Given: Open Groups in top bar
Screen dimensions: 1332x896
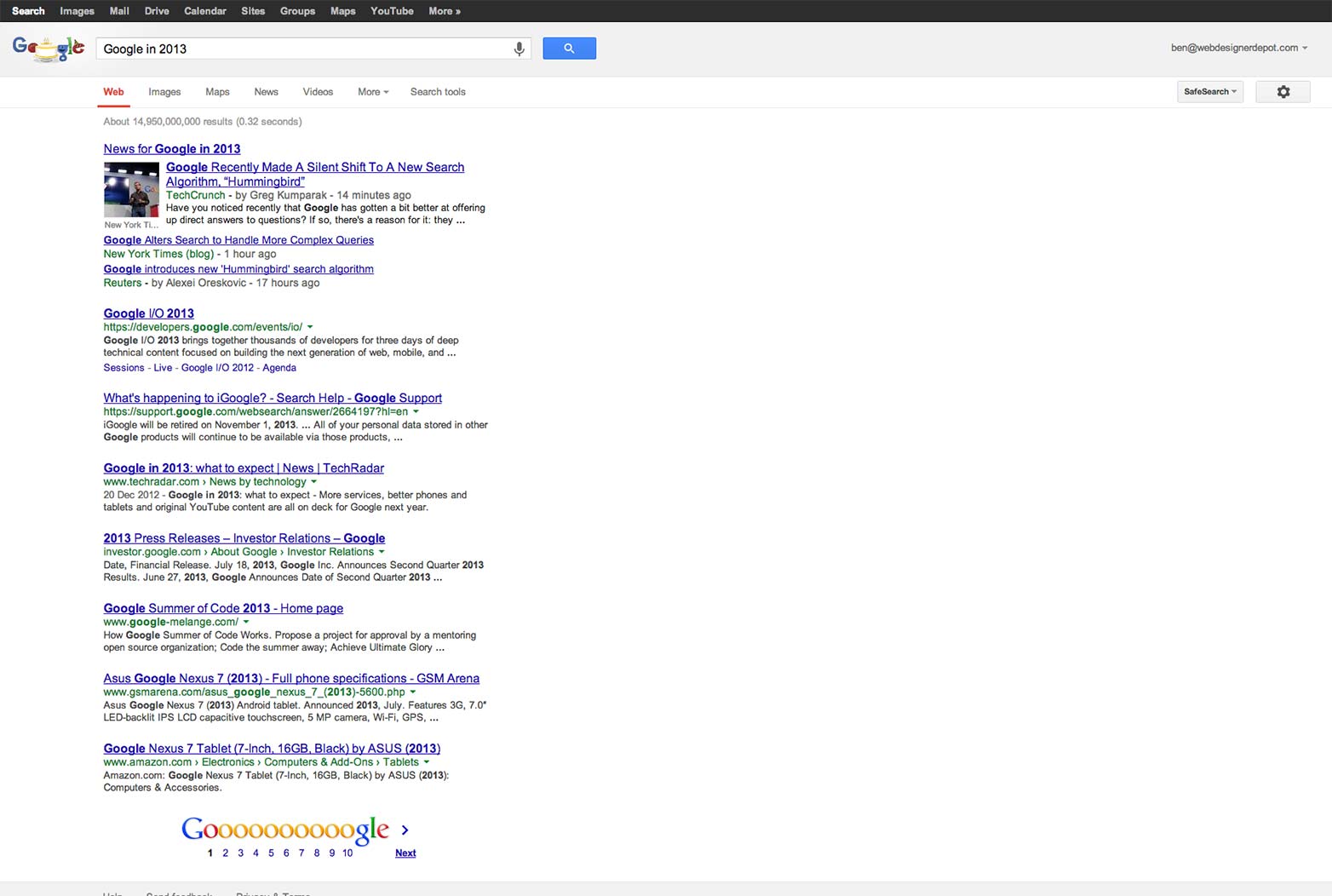Looking at the screenshot, I should coord(297,11).
